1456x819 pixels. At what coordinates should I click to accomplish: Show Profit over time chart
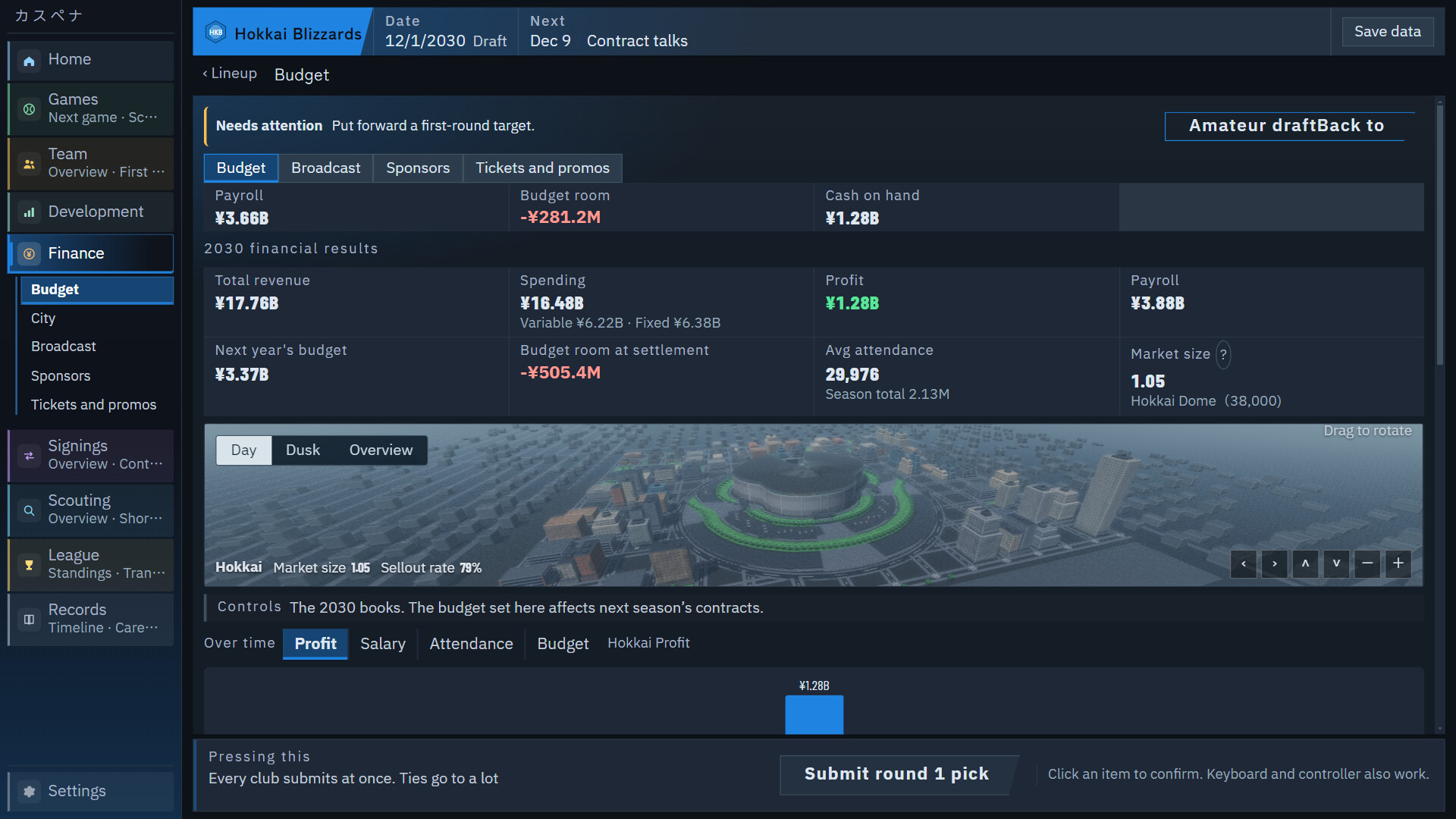[315, 644]
